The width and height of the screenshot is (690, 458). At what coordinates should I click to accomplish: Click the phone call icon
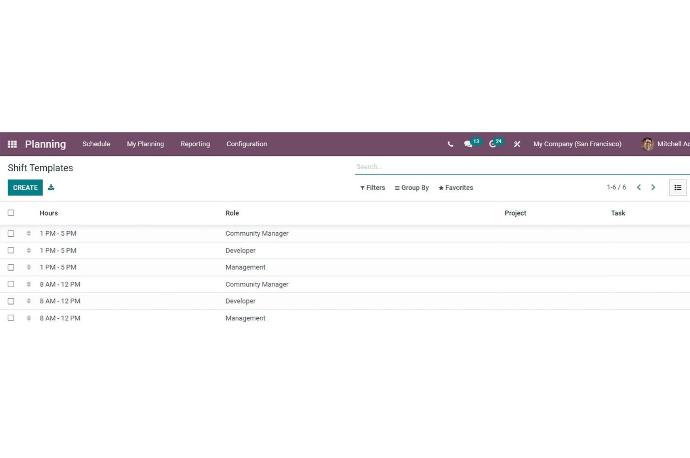(x=450, y=144)
